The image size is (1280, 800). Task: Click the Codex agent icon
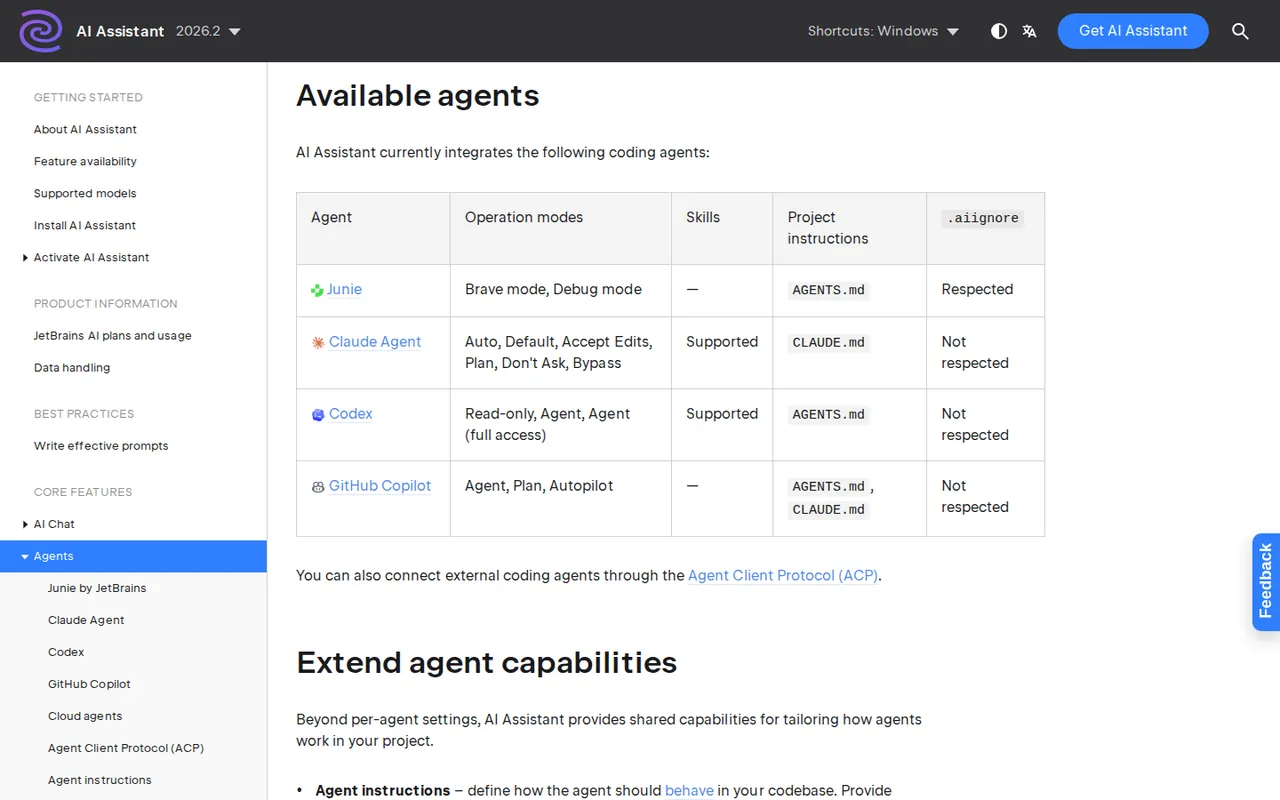point(318,414)
